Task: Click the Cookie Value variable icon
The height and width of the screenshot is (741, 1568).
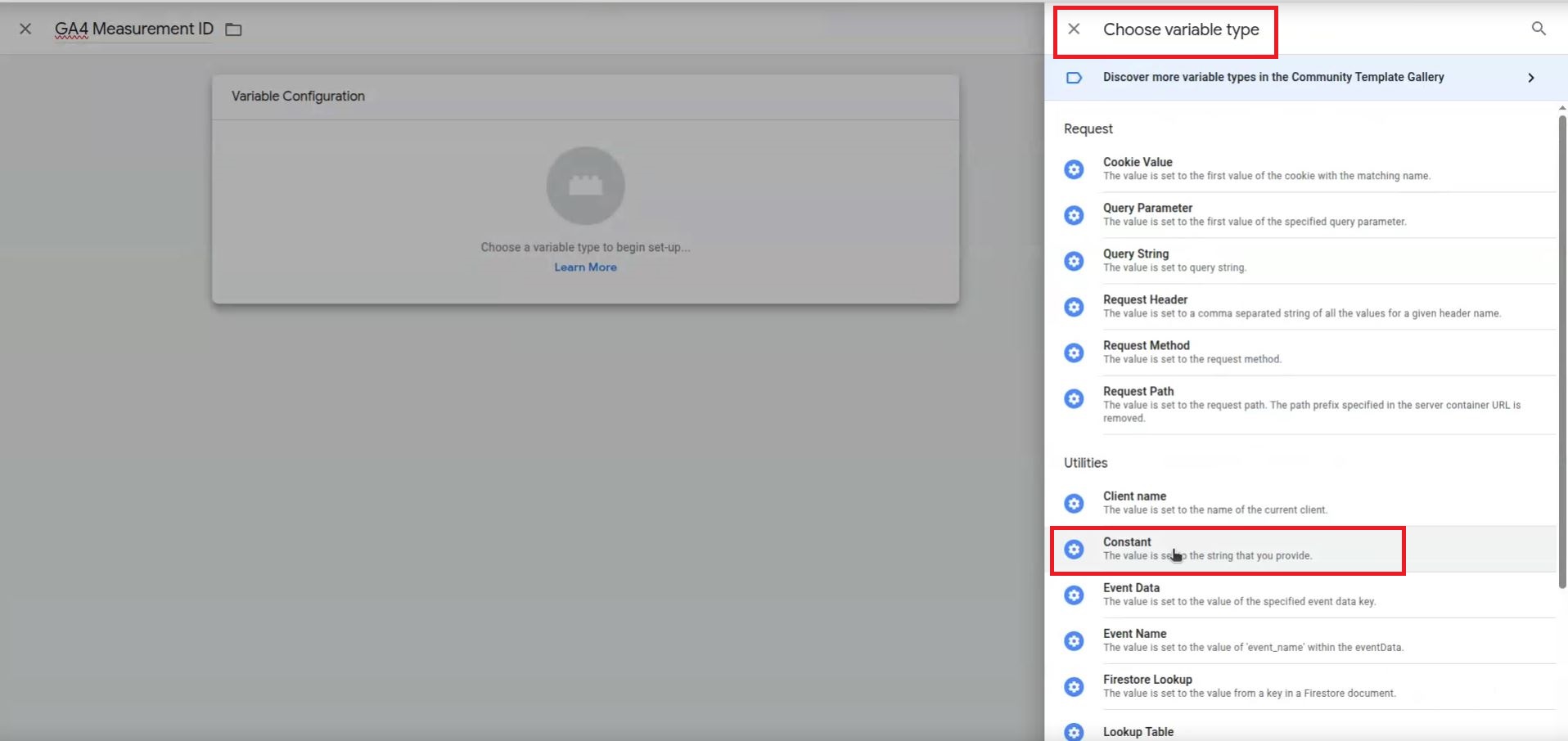Action: tap(1074, 169)
